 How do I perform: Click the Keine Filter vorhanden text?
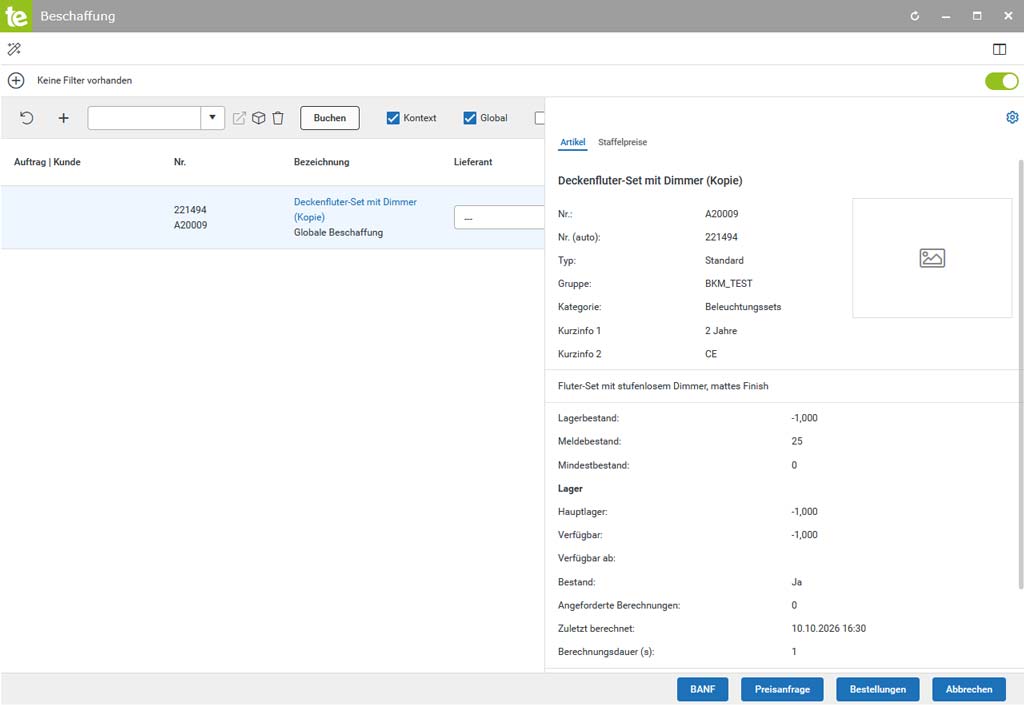pos(84,80)
